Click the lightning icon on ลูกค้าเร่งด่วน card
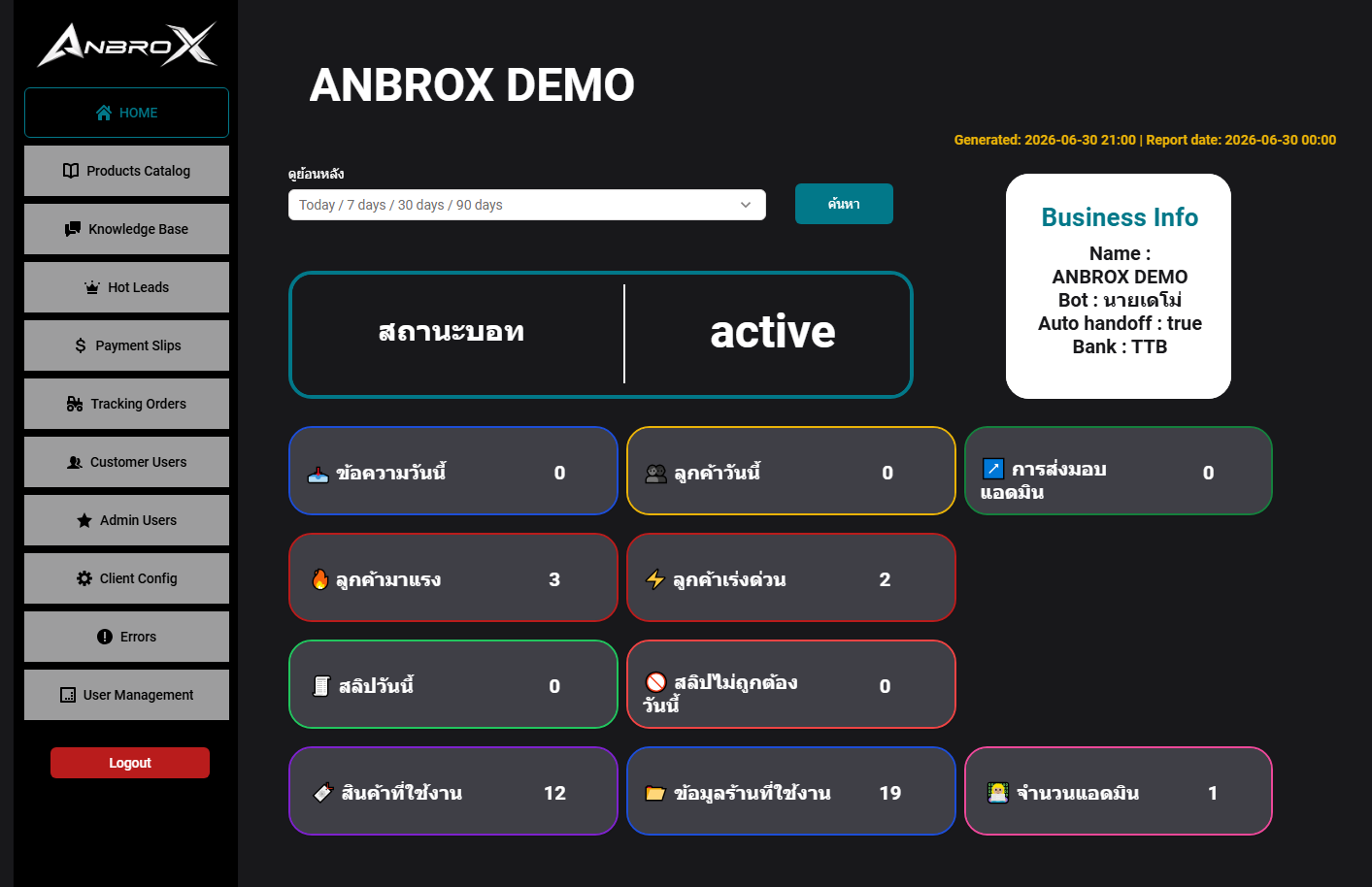This screenshot has width=1372, height=887. pos(655,579)
